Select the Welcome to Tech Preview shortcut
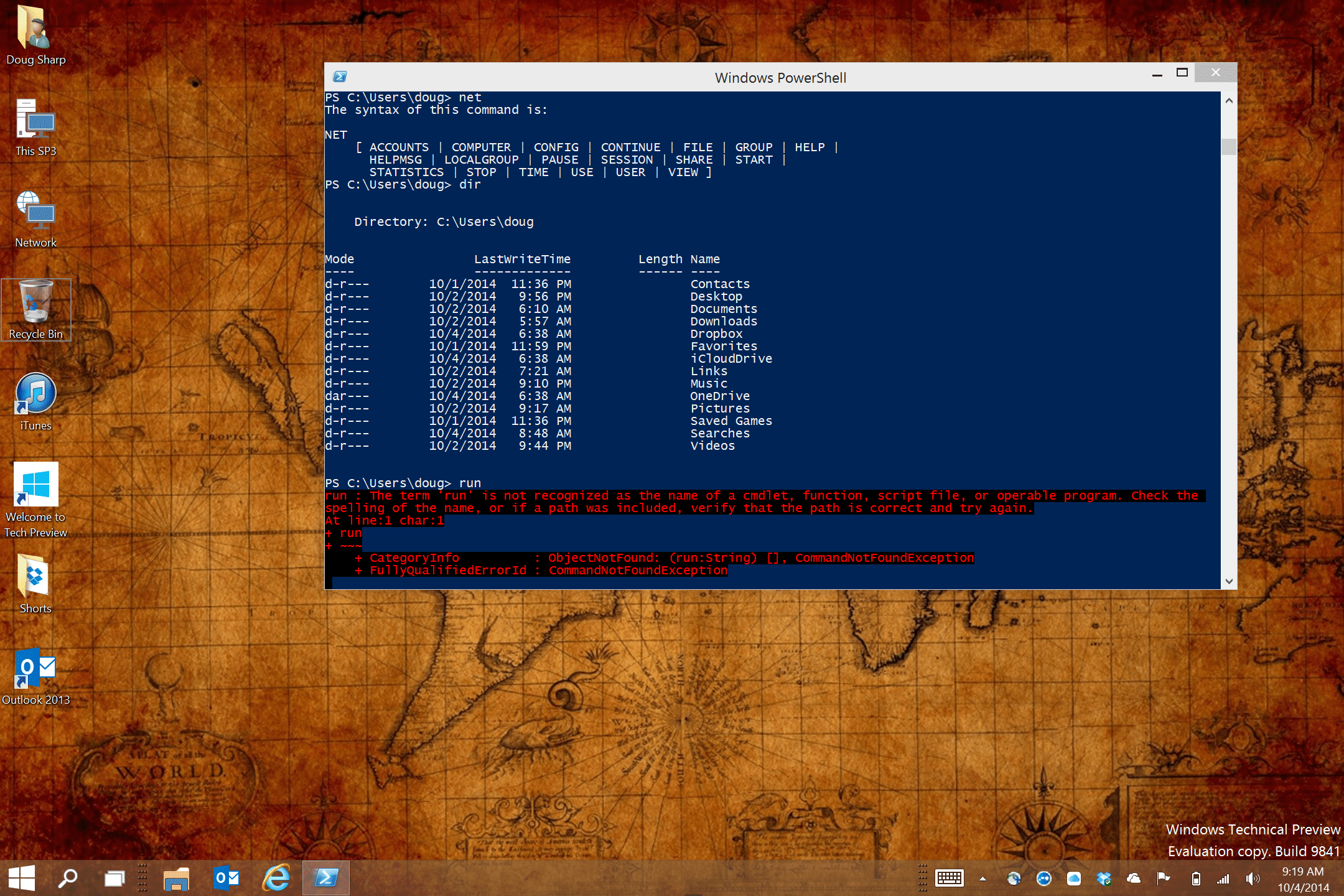The width and height of the screenshot is (1344, 896). 35,500
